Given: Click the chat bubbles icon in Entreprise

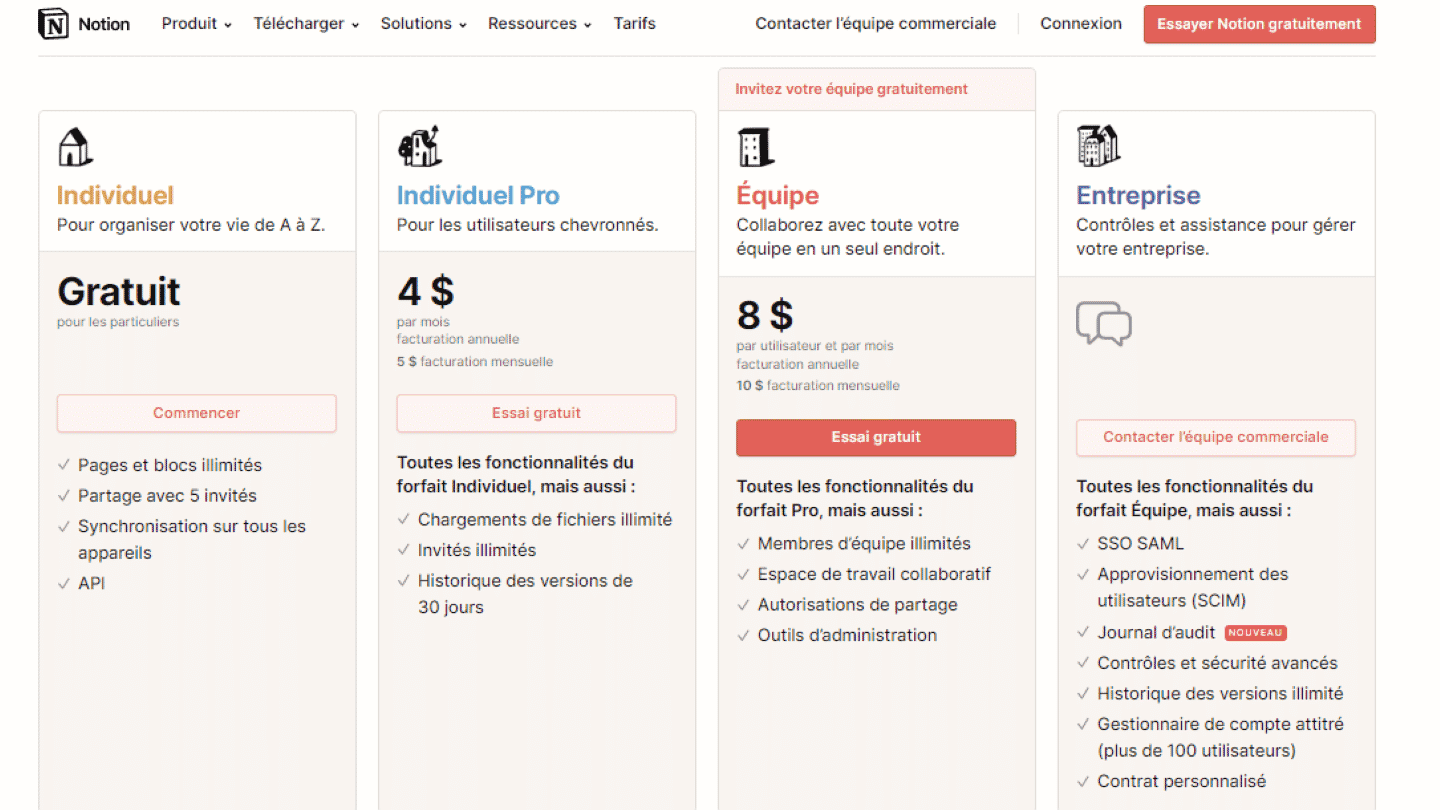Looking at the screenshot, I should pyautogui.click(x=1104, y=323).
